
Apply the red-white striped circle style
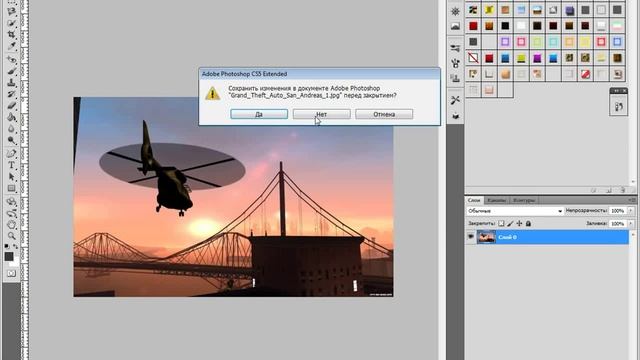[x=585, y=74]
